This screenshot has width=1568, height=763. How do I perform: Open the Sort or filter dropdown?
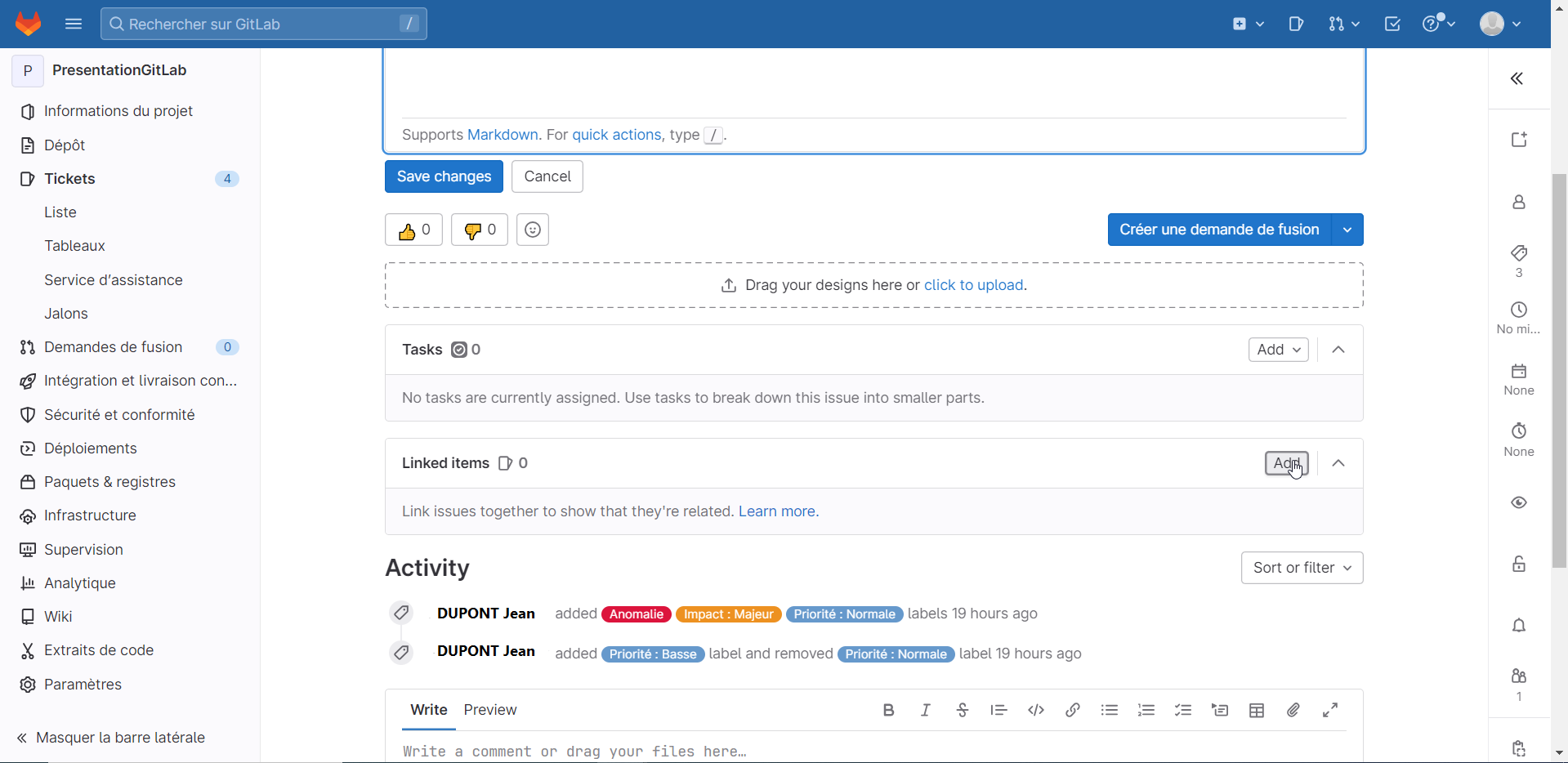pyautogui.click(x=1302, y=568)
